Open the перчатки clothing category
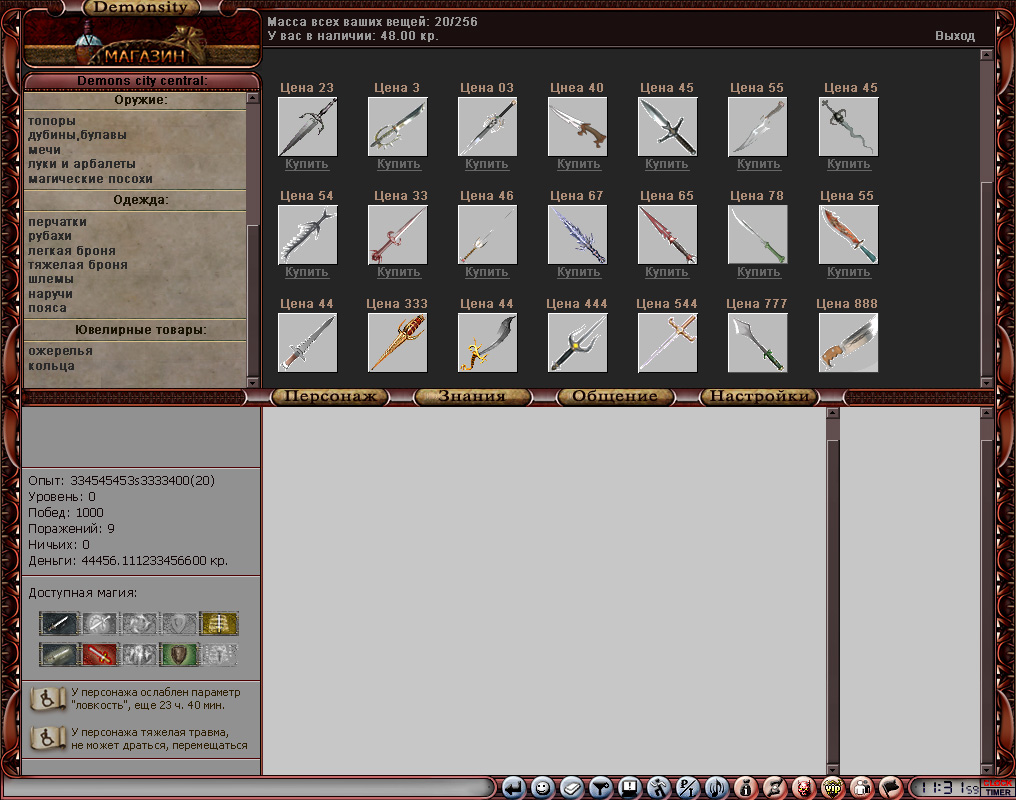The width and height of the screenshot is (1016, 800). click(x=57, y=222)
